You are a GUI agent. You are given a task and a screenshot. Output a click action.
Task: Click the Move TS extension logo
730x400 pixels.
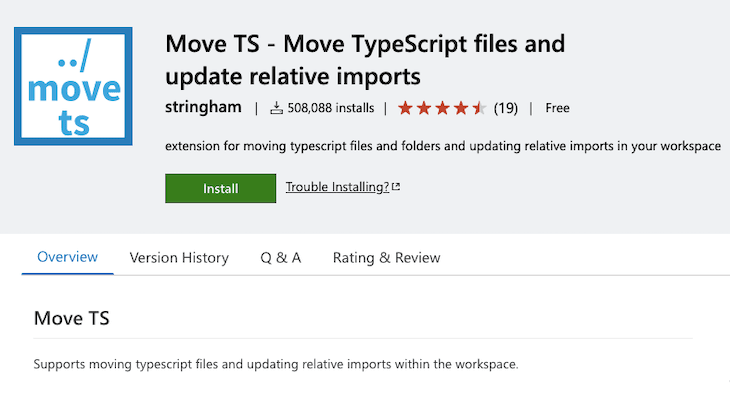[73, 86]
